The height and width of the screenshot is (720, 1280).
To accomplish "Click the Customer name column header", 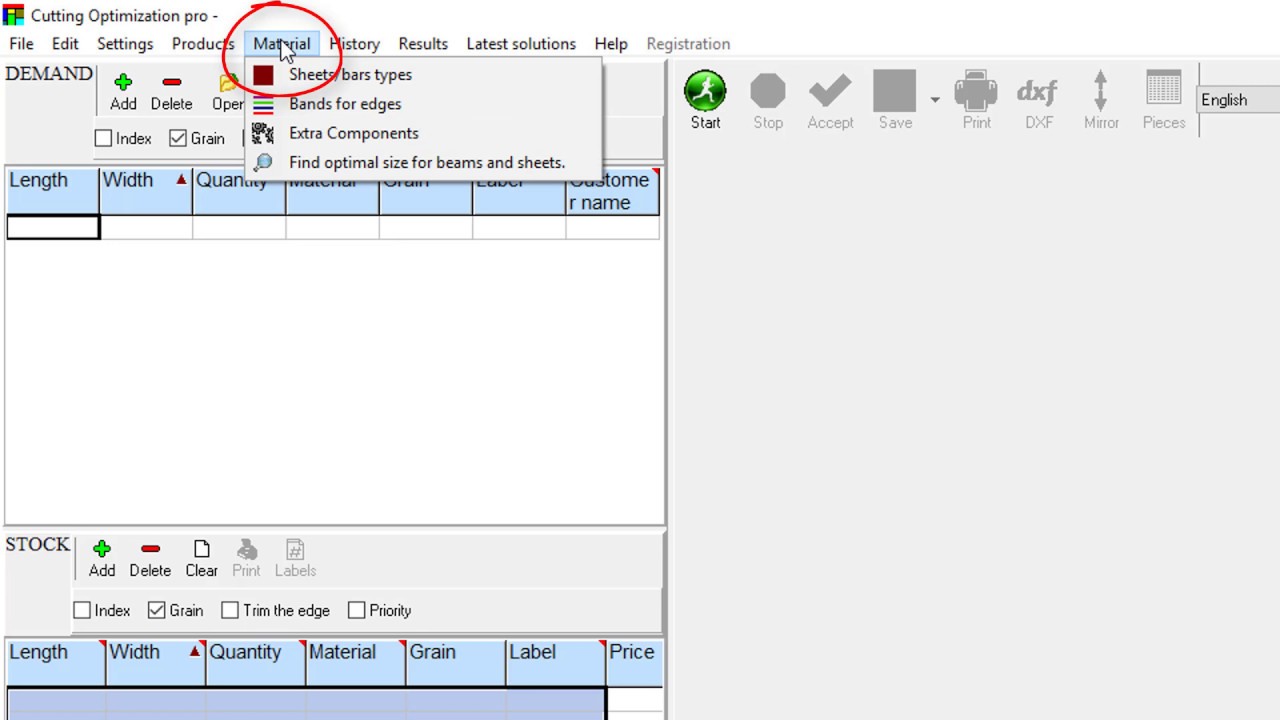I will [x=612, y=191].
